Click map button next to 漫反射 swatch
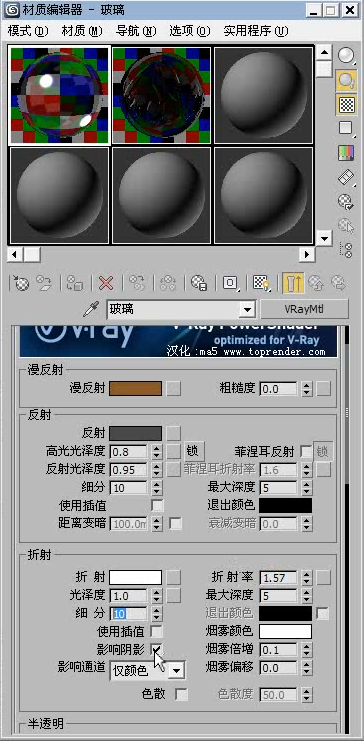Image resolution: width=364 pixels, height=741 pixels. tap(173, 389)
